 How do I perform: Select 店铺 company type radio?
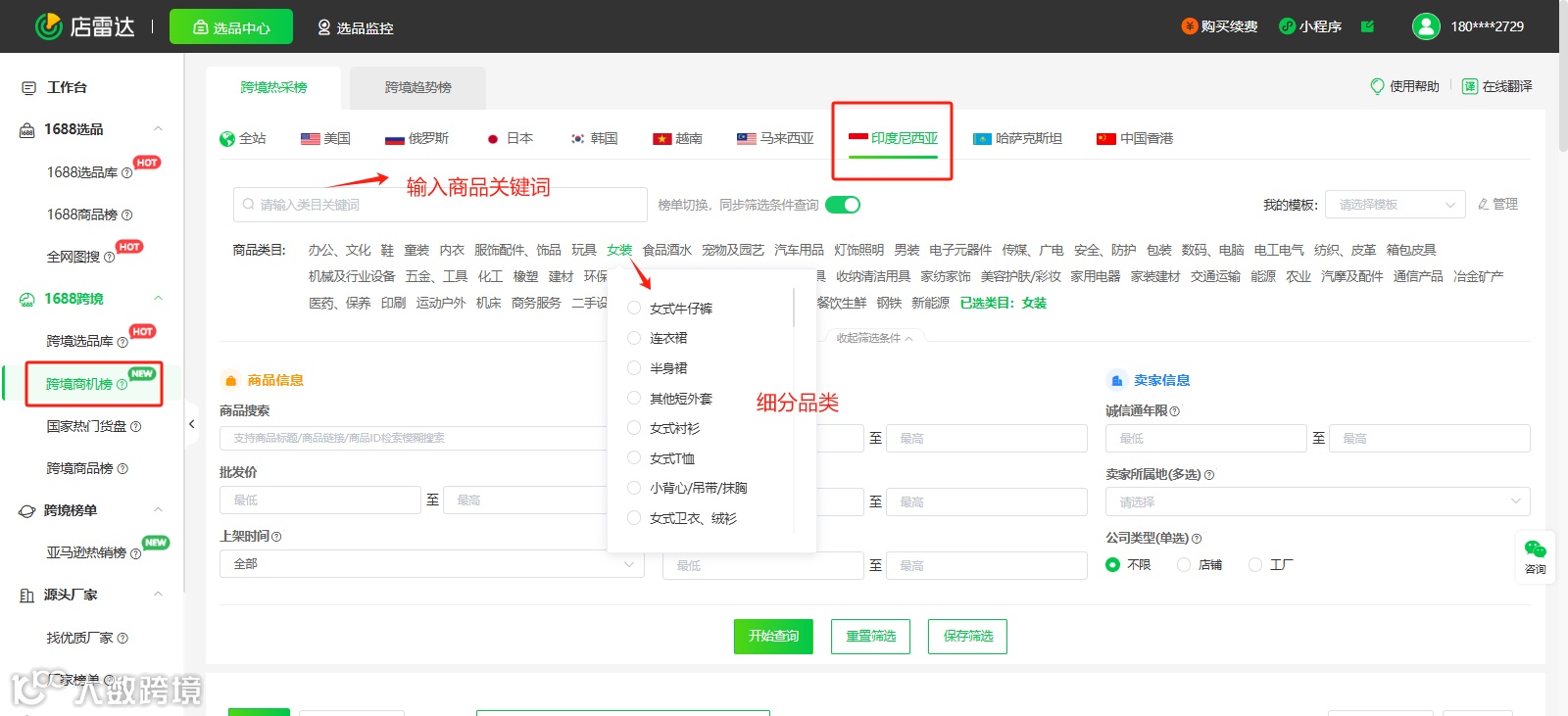pyautogui.click(x=1184, y=565)
